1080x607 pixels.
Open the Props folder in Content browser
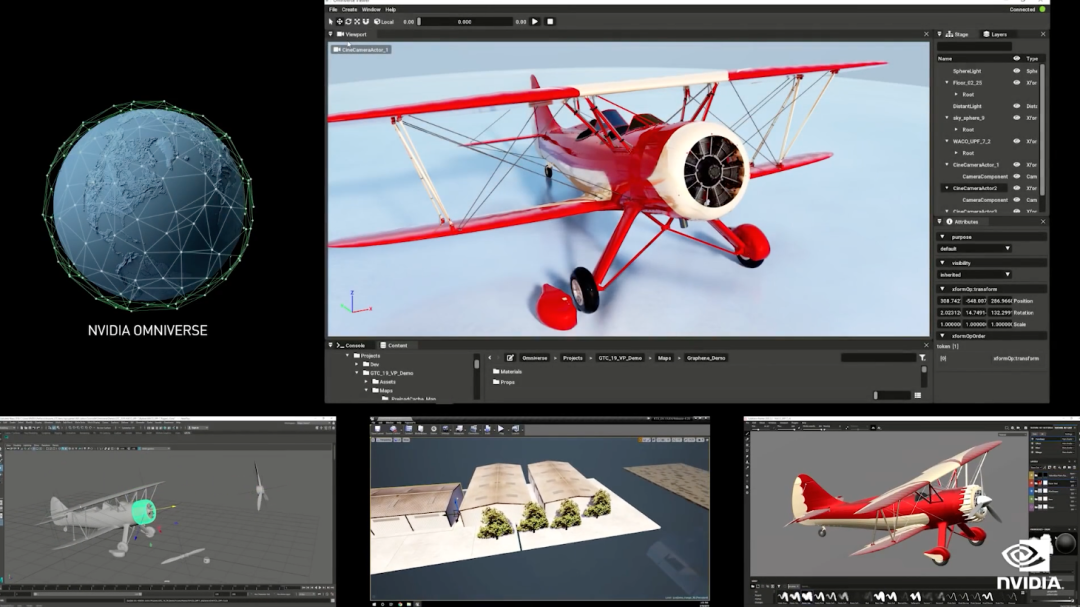point(504,382)
